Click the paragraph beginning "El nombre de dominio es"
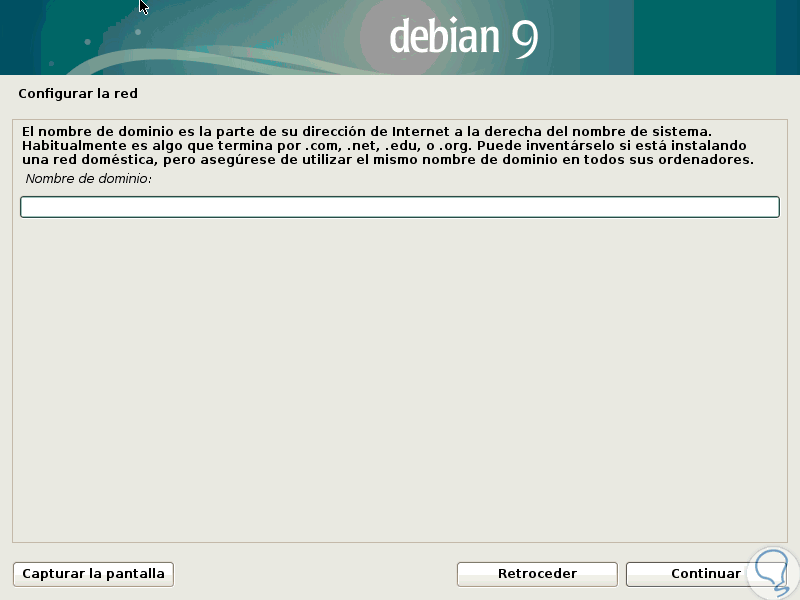800x600 pixels. (x=388, y=145)
